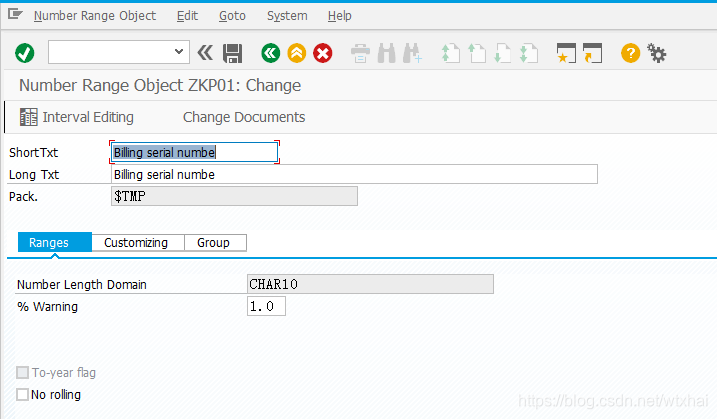
Task: Open the Number Range Object menu
Action: [95, 16]
